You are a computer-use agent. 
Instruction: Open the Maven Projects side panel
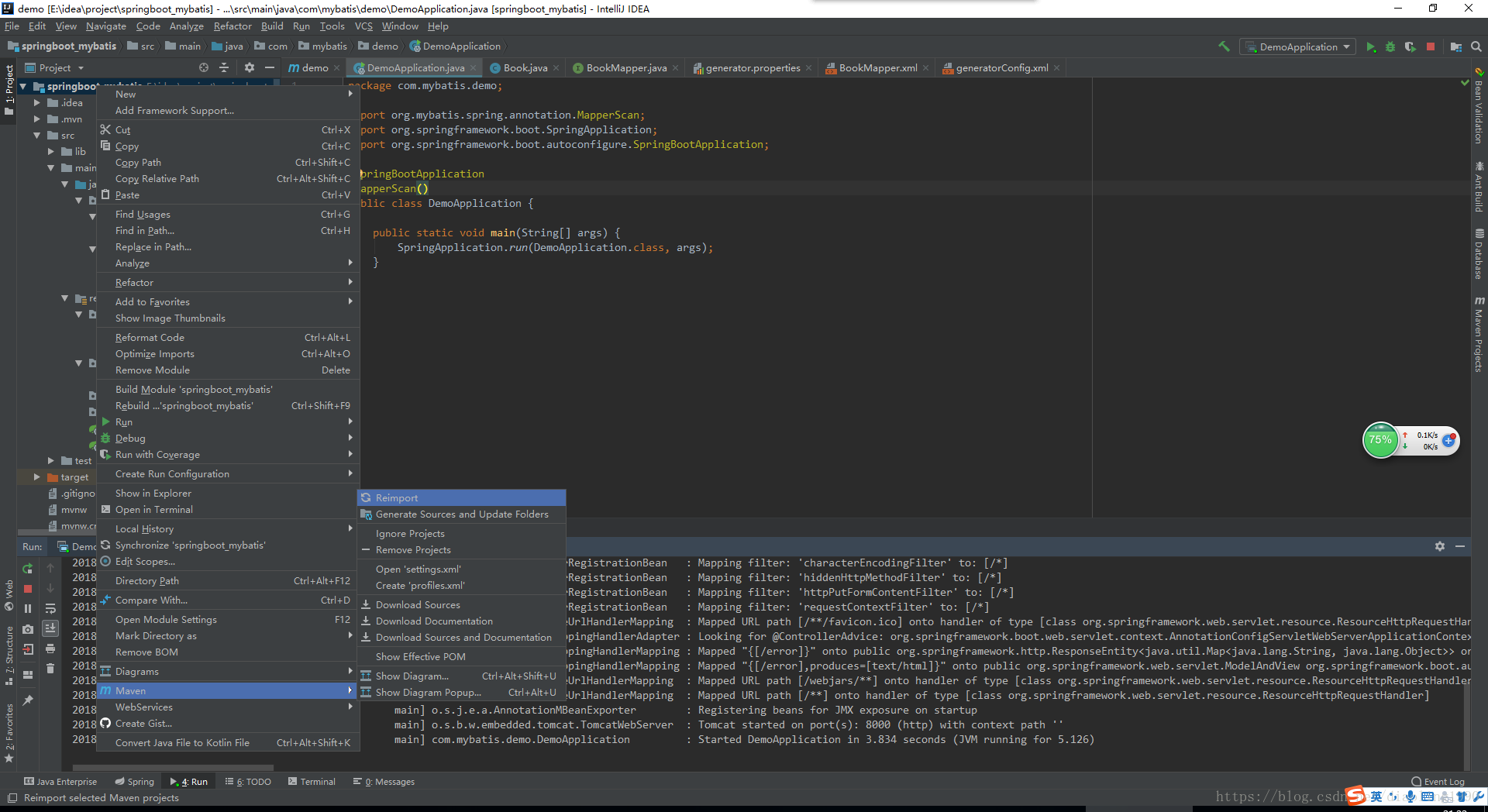[x=1479, y=334]
